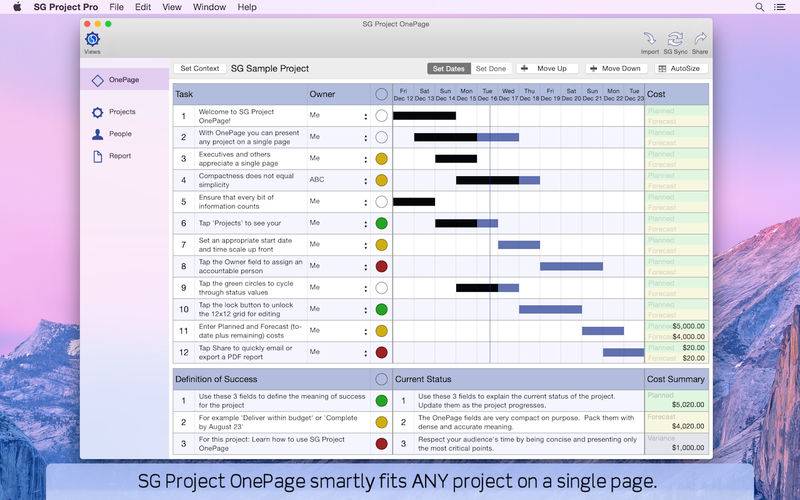Cycle green status circle for task 10
The image size is (800, 500).
381,309
